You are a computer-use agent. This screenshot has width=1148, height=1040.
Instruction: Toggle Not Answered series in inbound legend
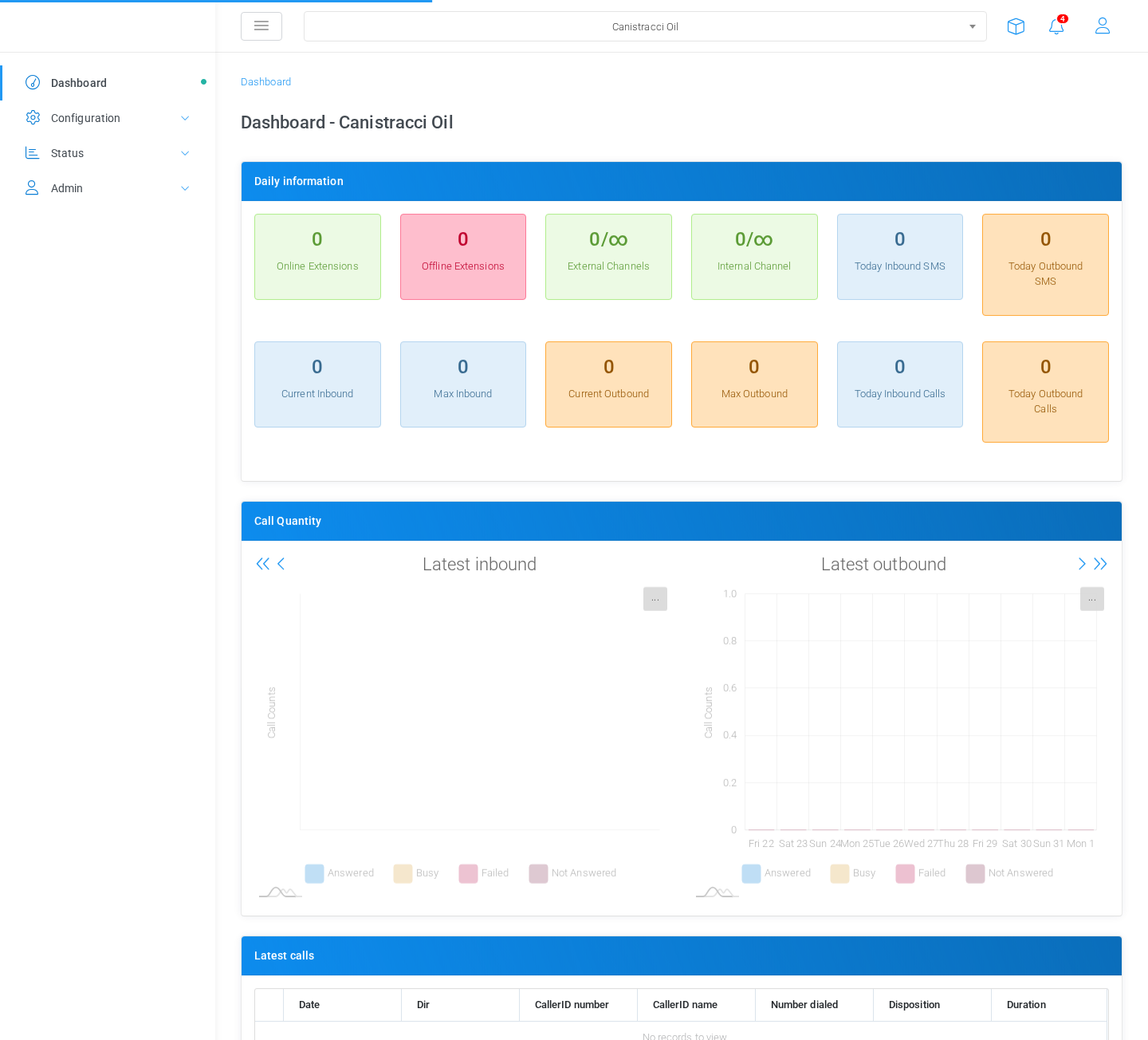pyautogui.click(x=572, y=873)
